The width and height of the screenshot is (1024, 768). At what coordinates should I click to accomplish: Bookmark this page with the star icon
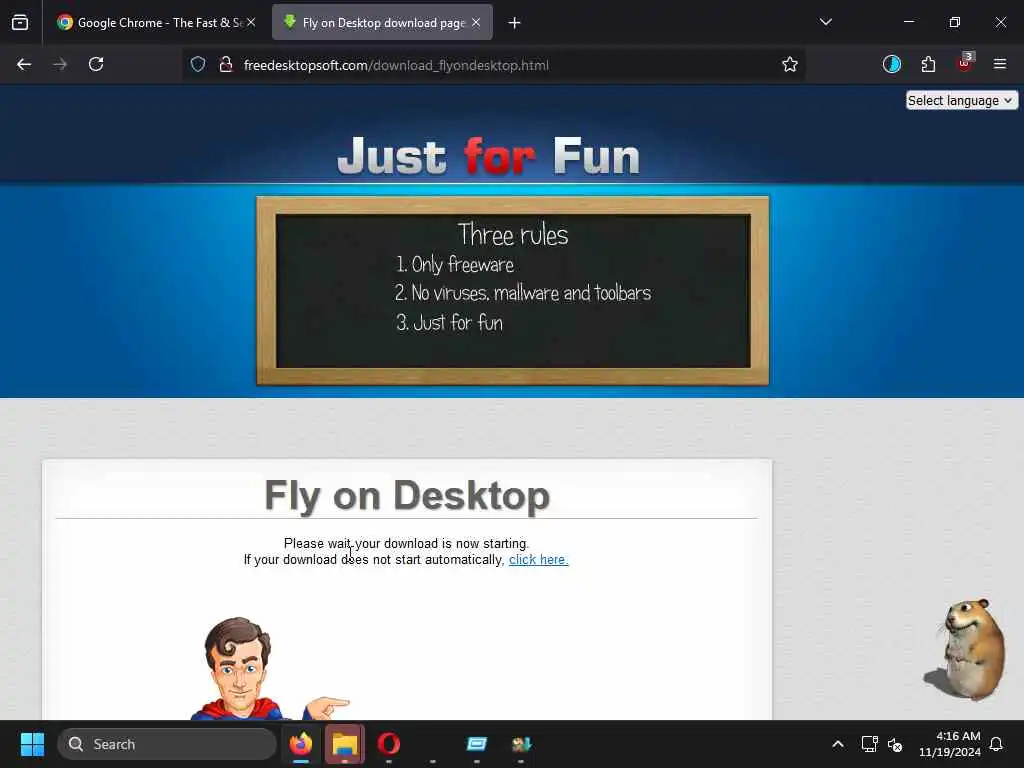click(790, 65)
